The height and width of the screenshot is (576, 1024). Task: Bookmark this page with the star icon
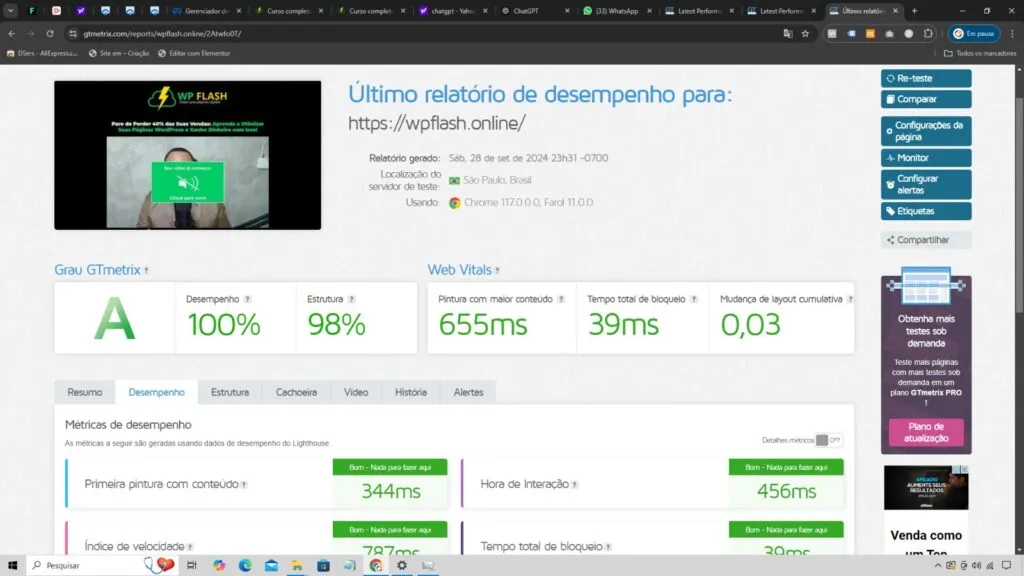(x=805, y=33)
